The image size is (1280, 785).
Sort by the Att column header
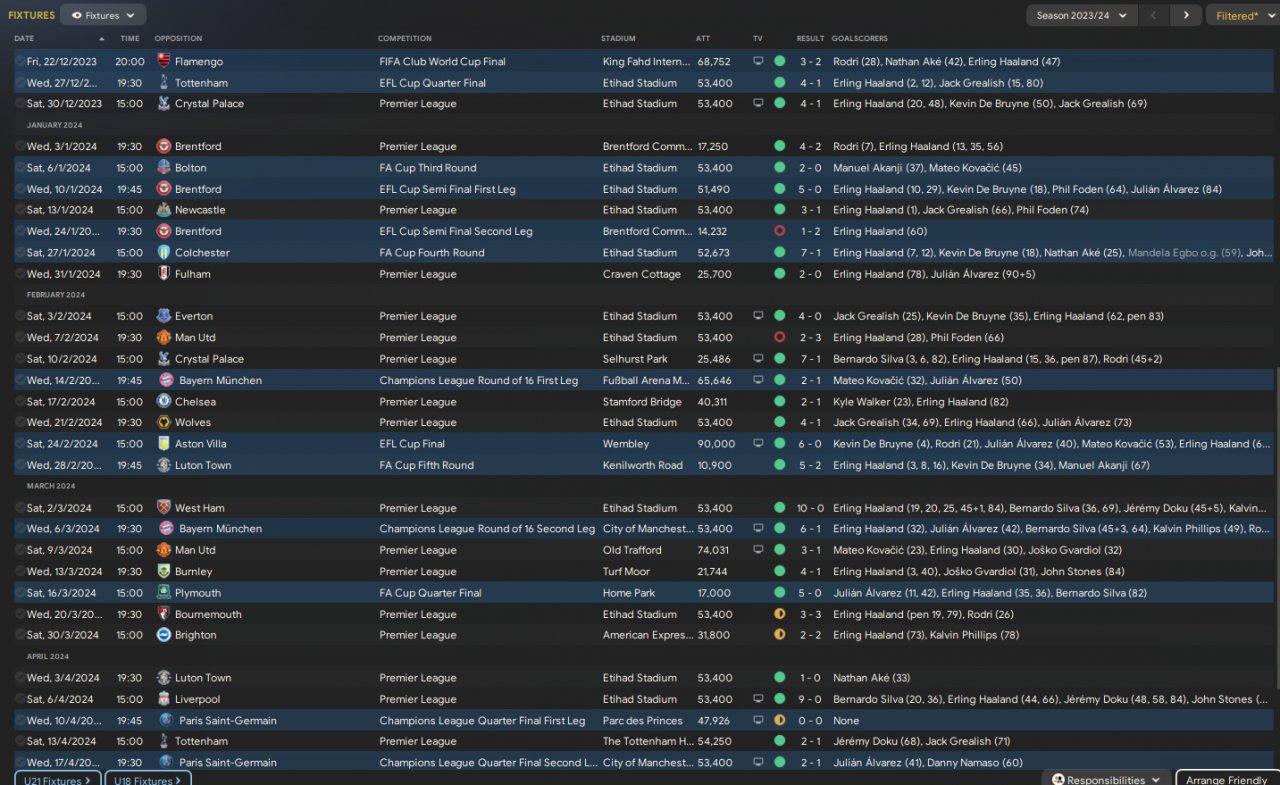703,39
